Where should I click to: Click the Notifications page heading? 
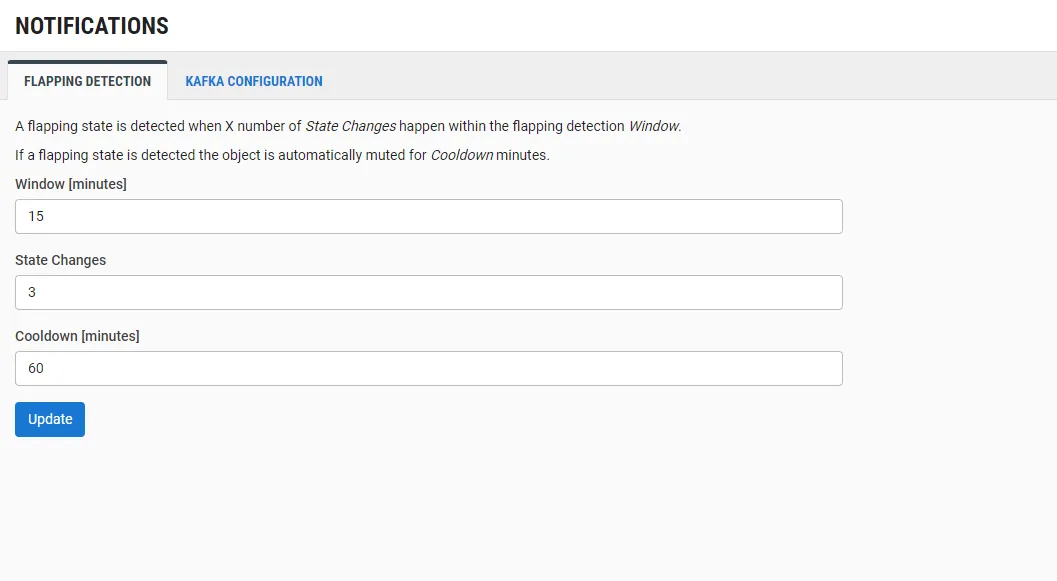click(x=92, y=26)
